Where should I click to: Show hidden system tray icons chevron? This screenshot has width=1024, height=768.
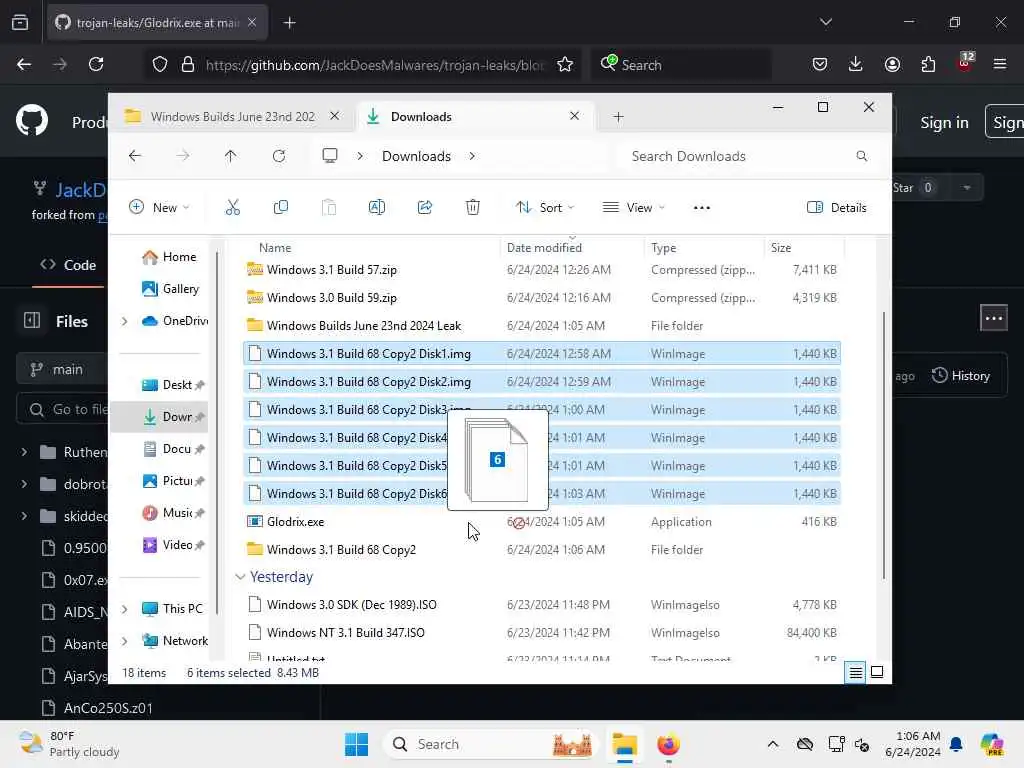pos(773,744)
